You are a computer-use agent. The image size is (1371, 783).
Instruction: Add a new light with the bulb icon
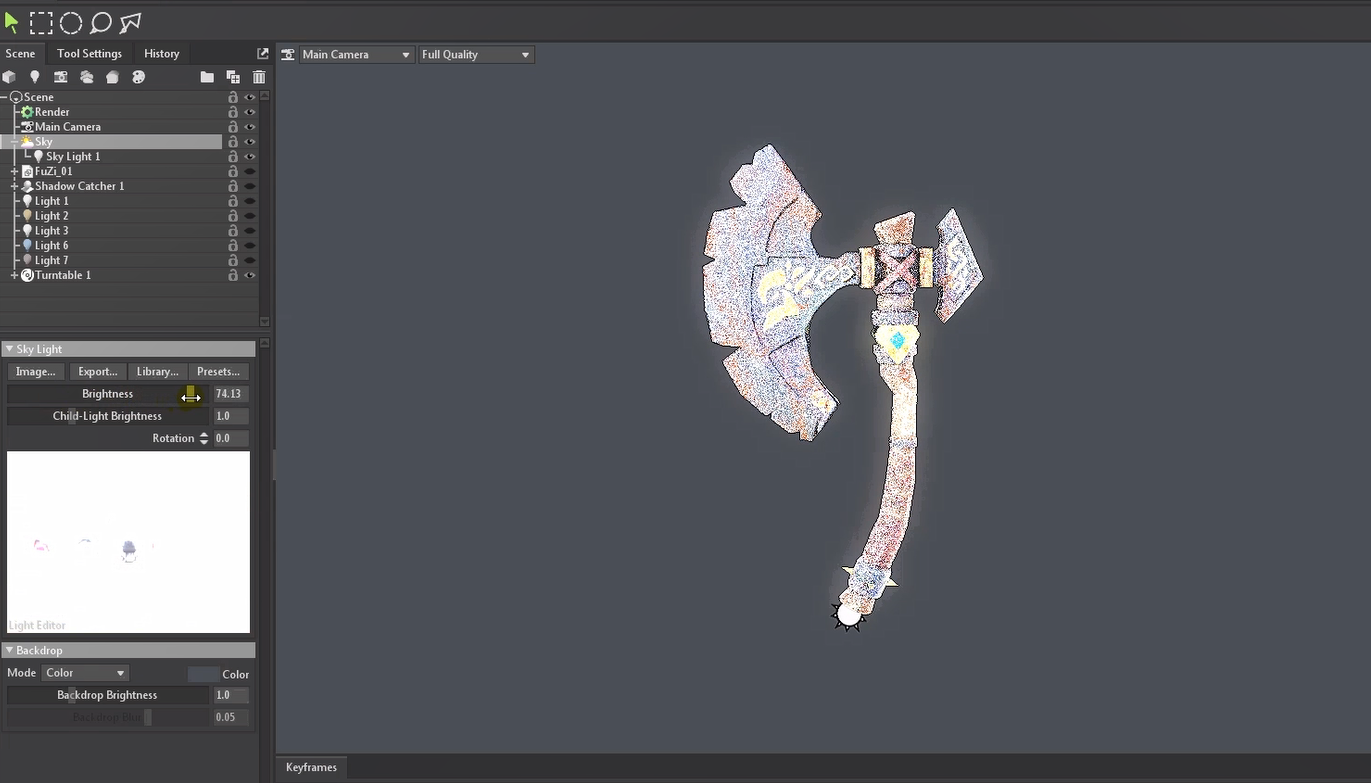pyautogui.click(x=35, y=77)
